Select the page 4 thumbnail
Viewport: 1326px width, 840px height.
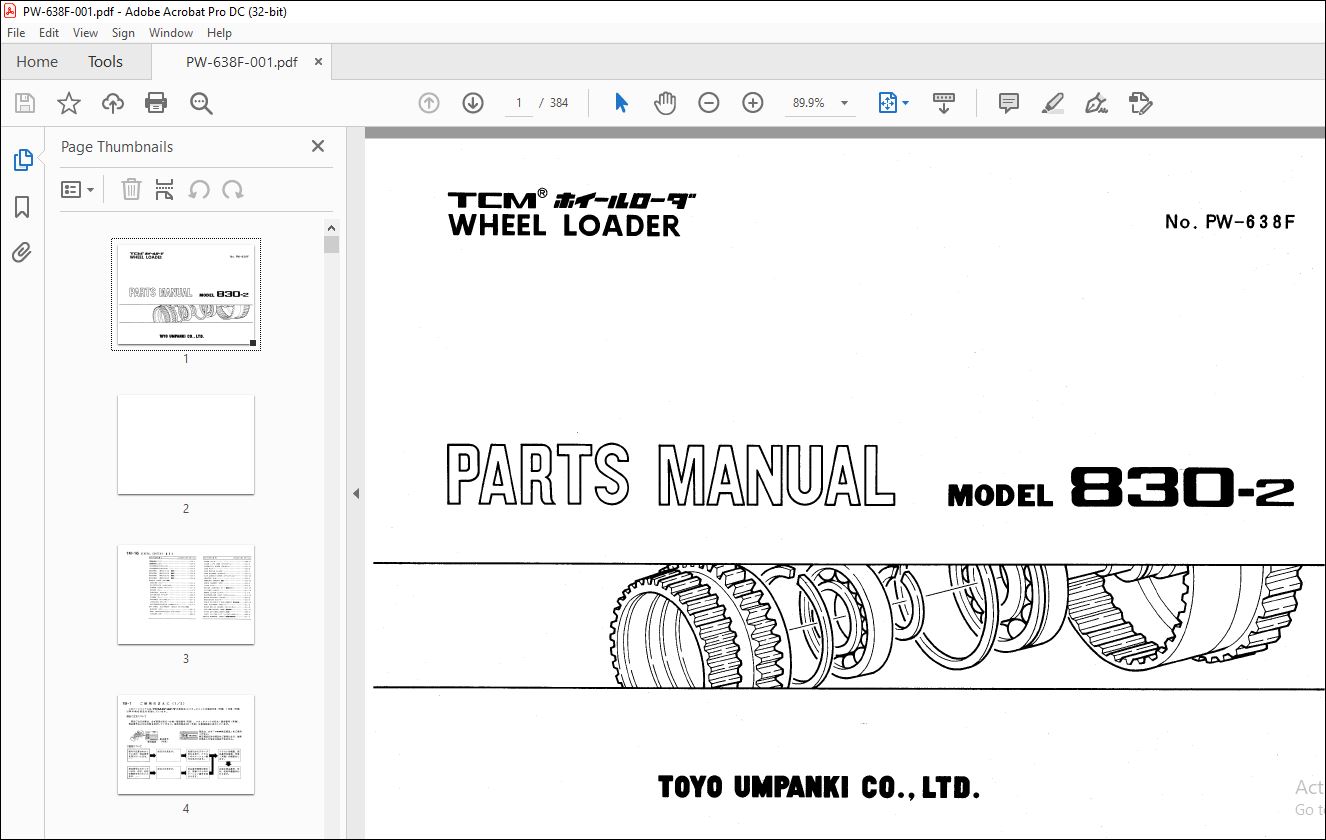pyautogui.click(x=186, y=744)
